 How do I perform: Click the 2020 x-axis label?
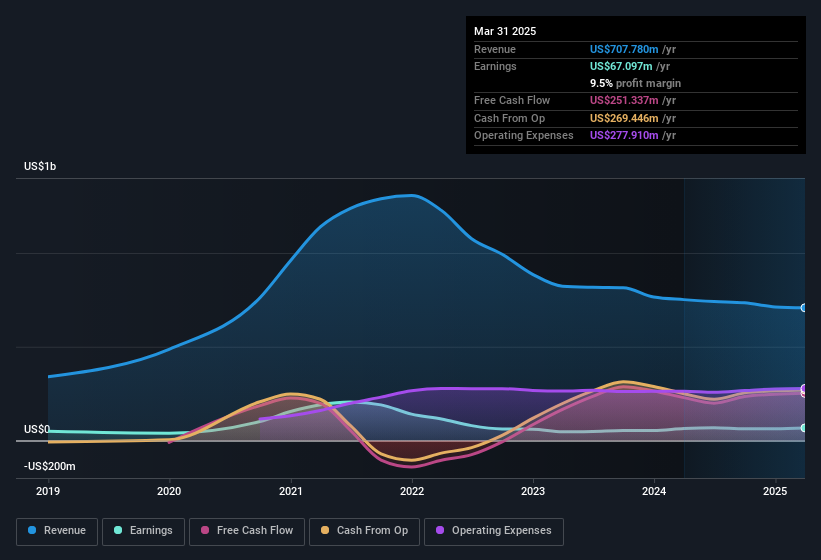coord(169,491)
